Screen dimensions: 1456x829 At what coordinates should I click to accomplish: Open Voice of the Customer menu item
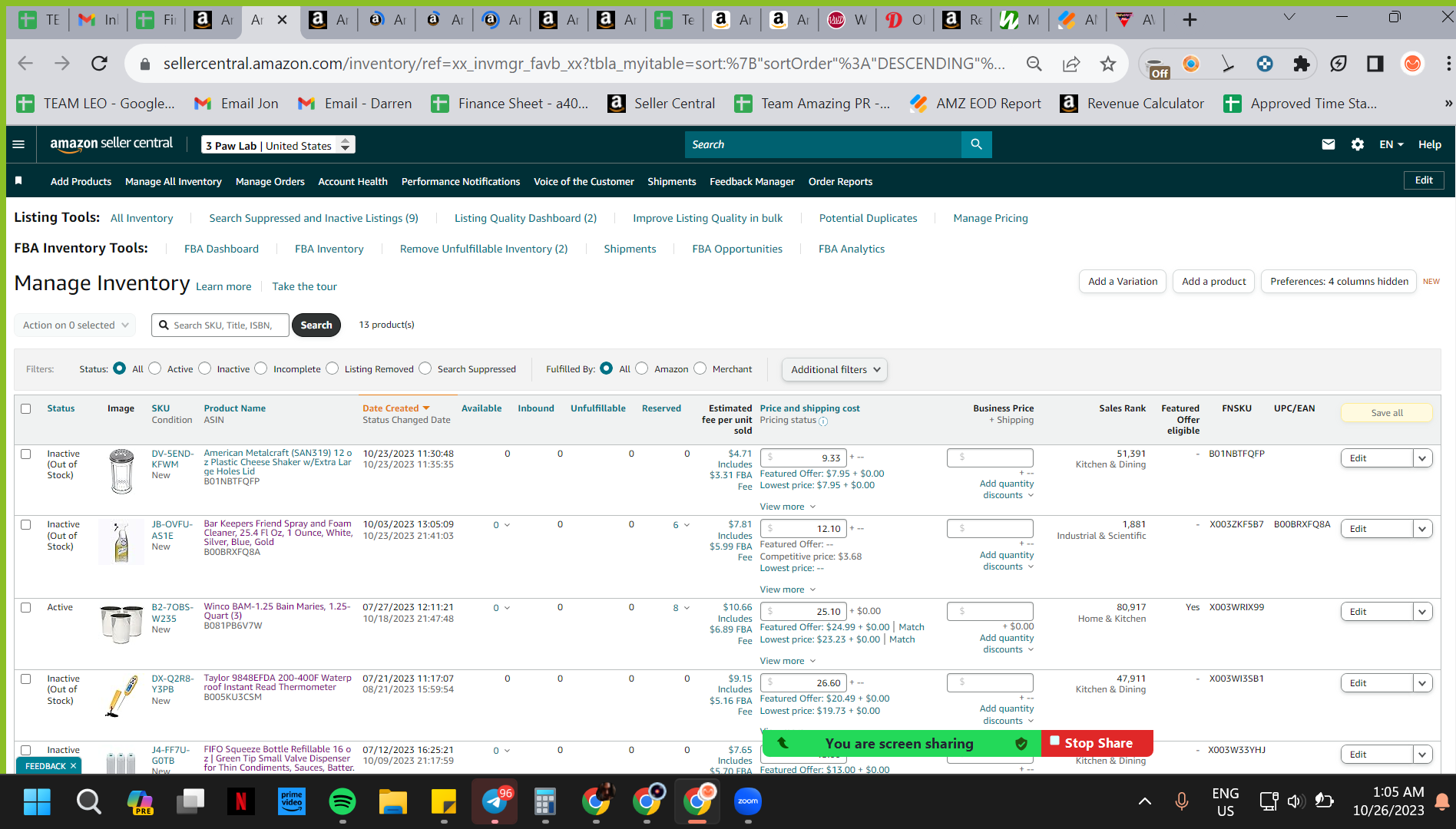[584, 181]
